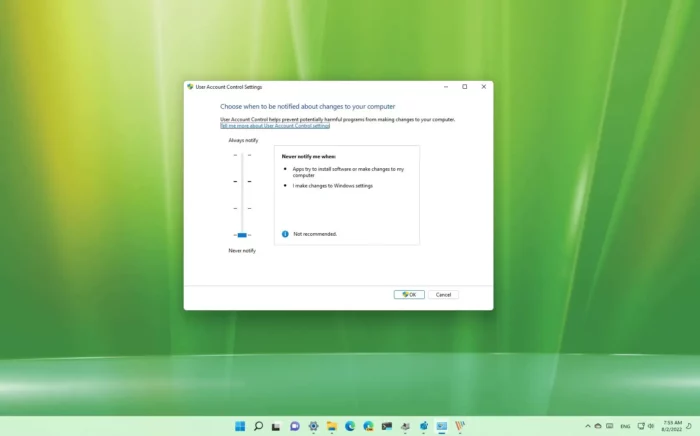Click the OK button with shield

[x=409, y=295]
